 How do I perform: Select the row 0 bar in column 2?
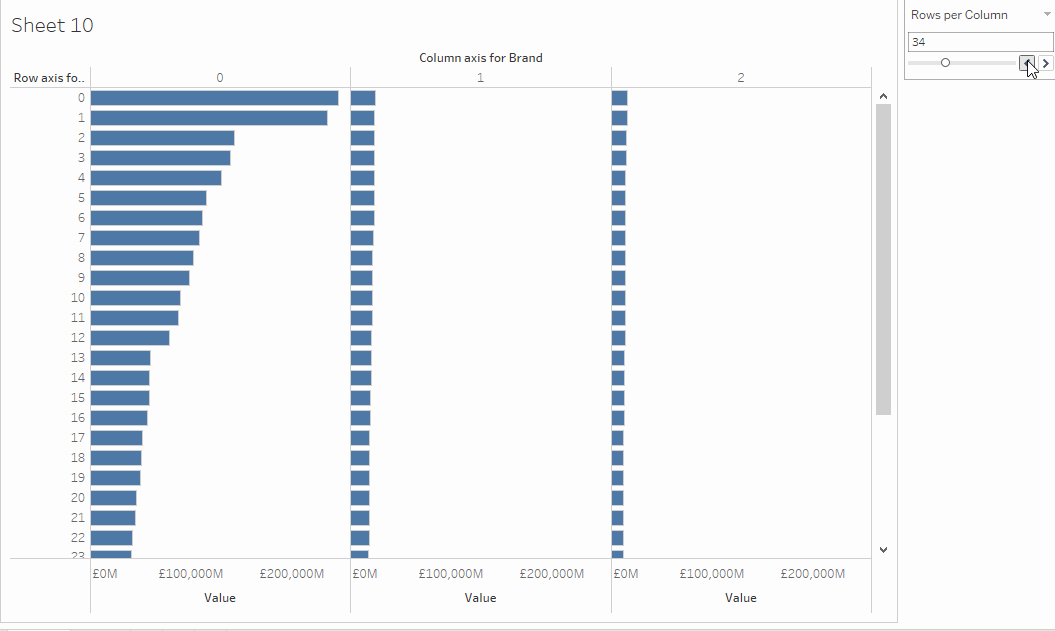coord(619,98)
